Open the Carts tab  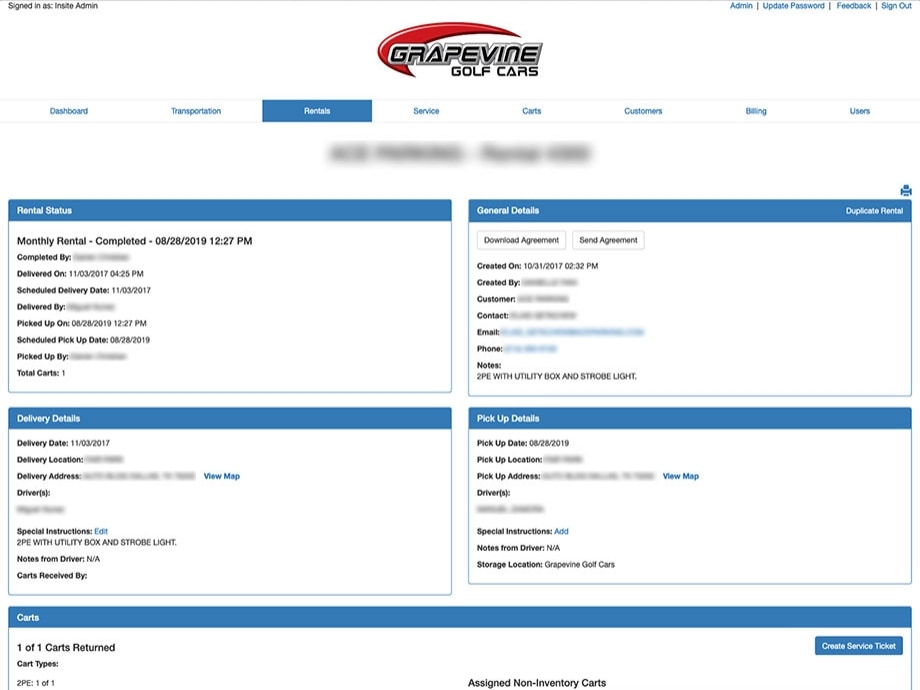532,111
